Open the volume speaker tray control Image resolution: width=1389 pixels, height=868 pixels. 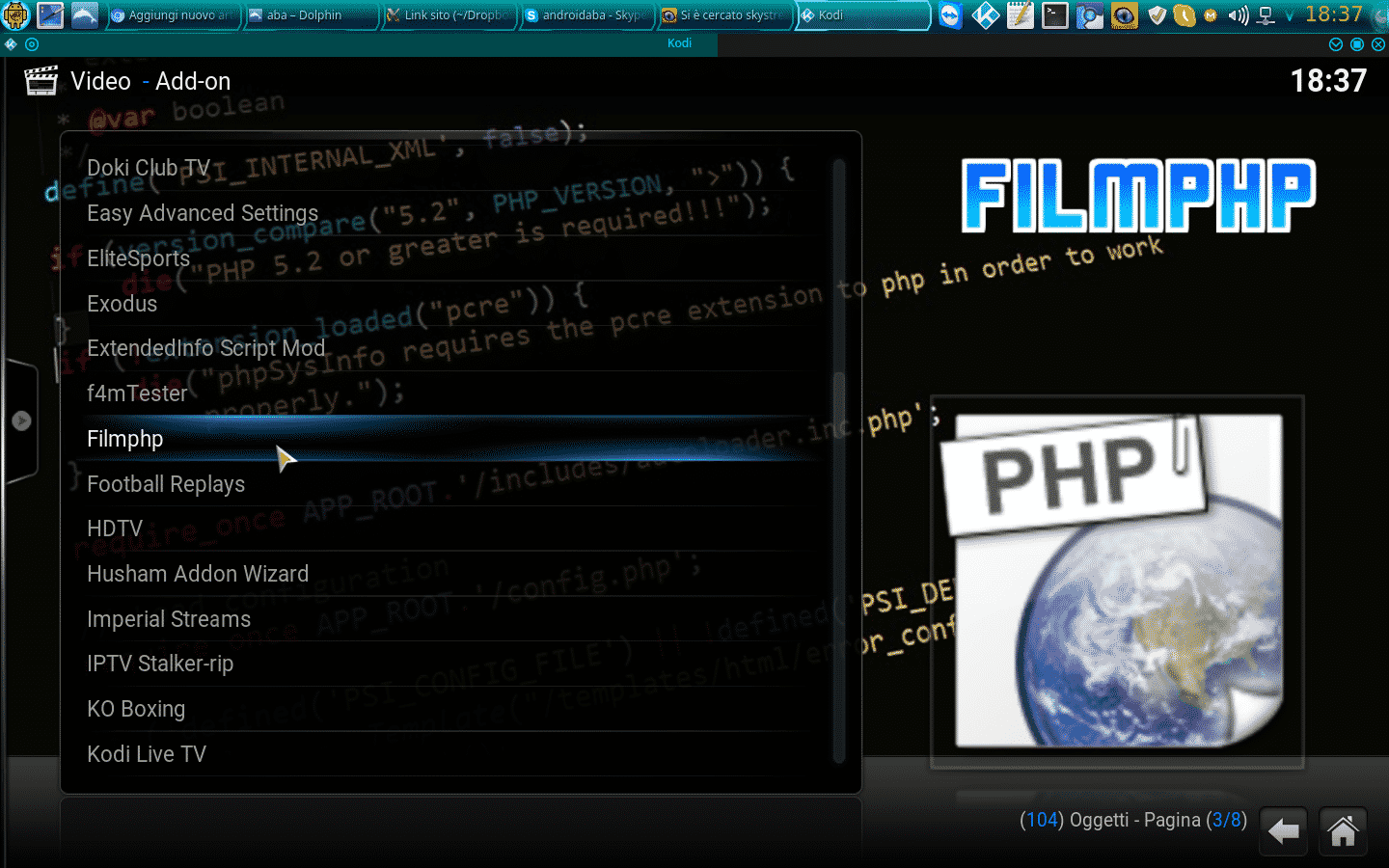(x=1239, y=15)
